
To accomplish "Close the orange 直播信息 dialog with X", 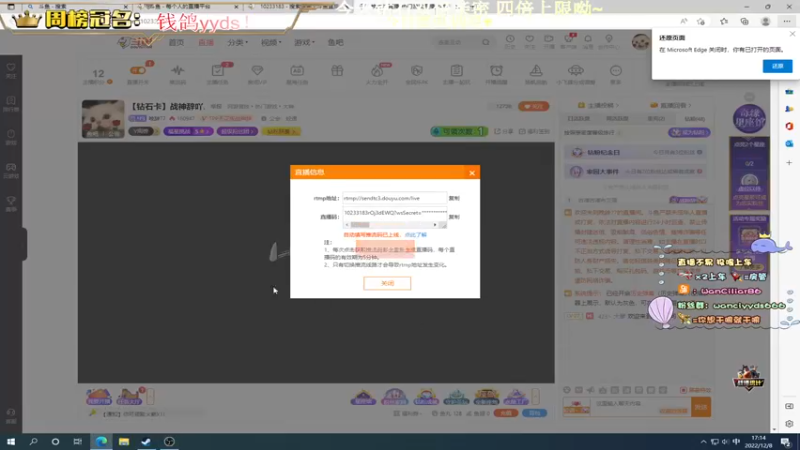I will (472, 173).
